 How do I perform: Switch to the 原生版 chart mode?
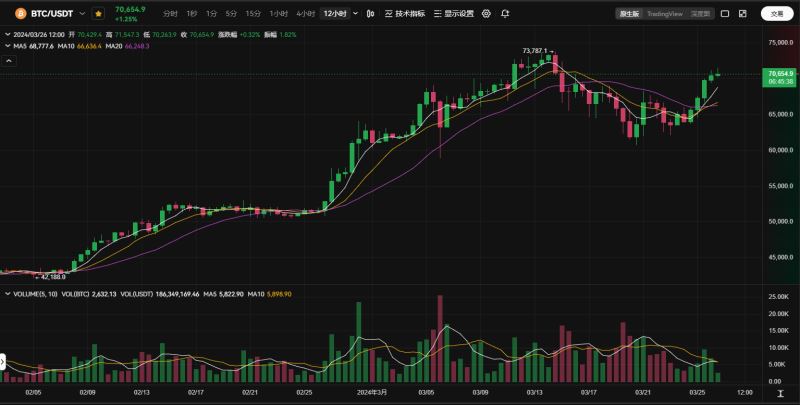click(629, 14)
